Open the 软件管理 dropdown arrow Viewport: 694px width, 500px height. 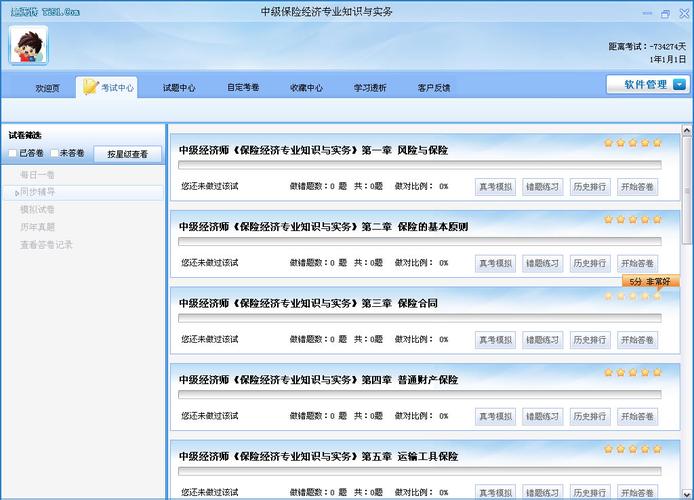679,84
